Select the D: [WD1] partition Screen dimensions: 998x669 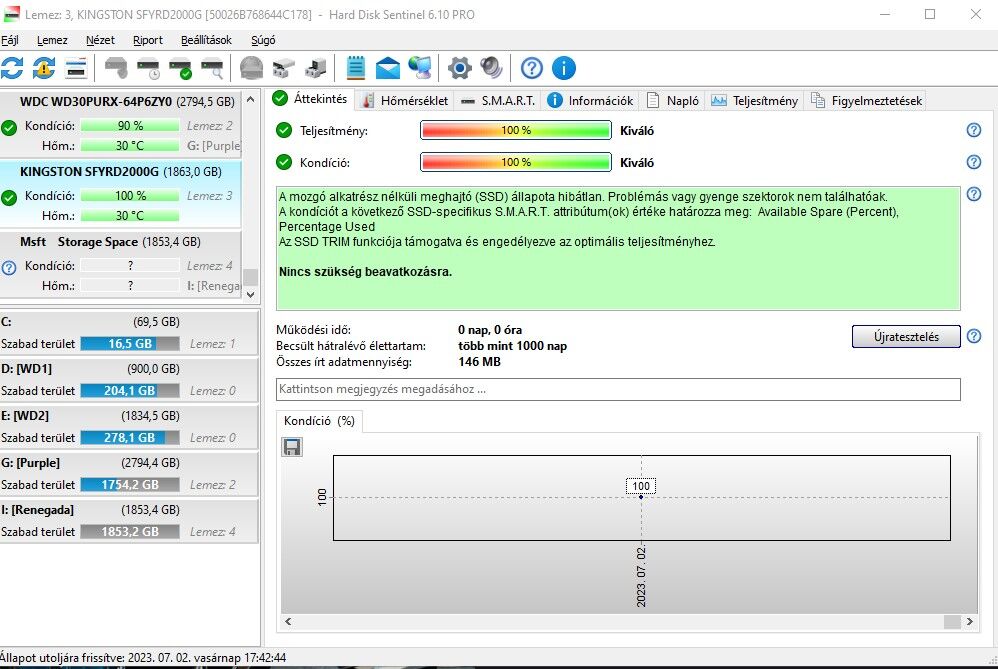[129, 379]
